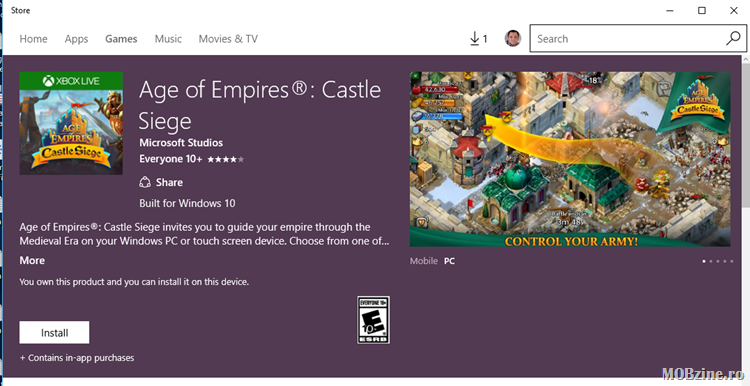Open Microsoft Studios publisher page
The image size is (750, 386).
pos(181,143)
